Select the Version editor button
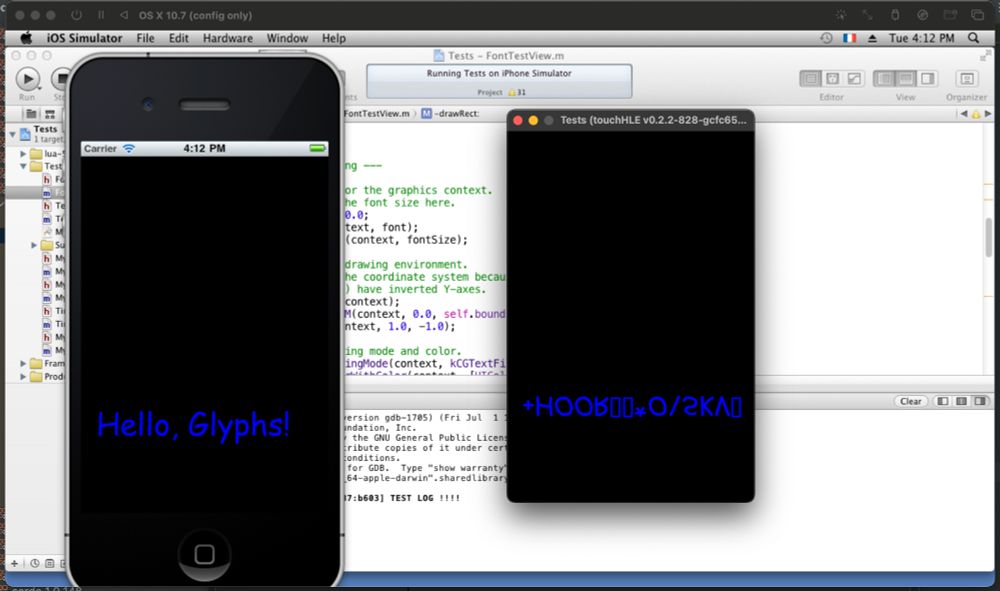The image size is (1000, 591). [854, 78]
